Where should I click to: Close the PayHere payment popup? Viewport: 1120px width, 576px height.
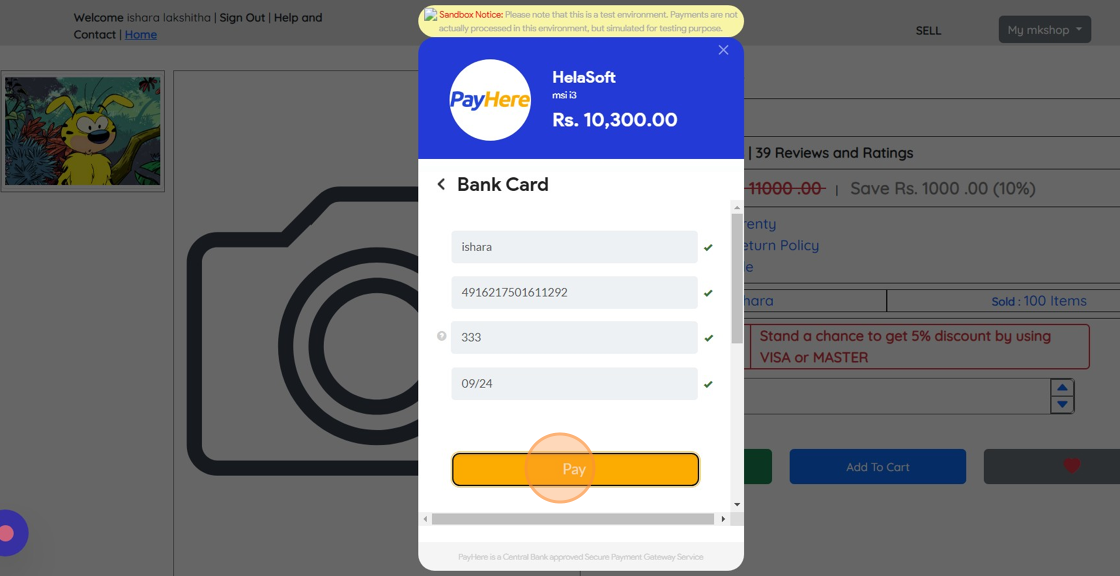[723, 50]
